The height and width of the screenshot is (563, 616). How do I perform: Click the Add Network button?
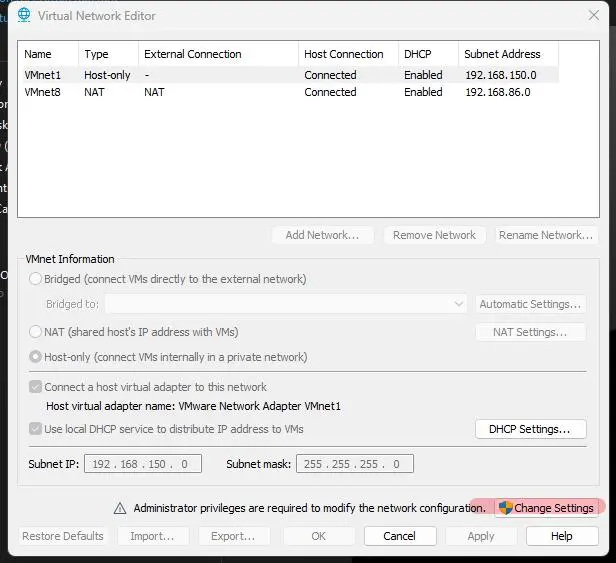coord(323,235)
